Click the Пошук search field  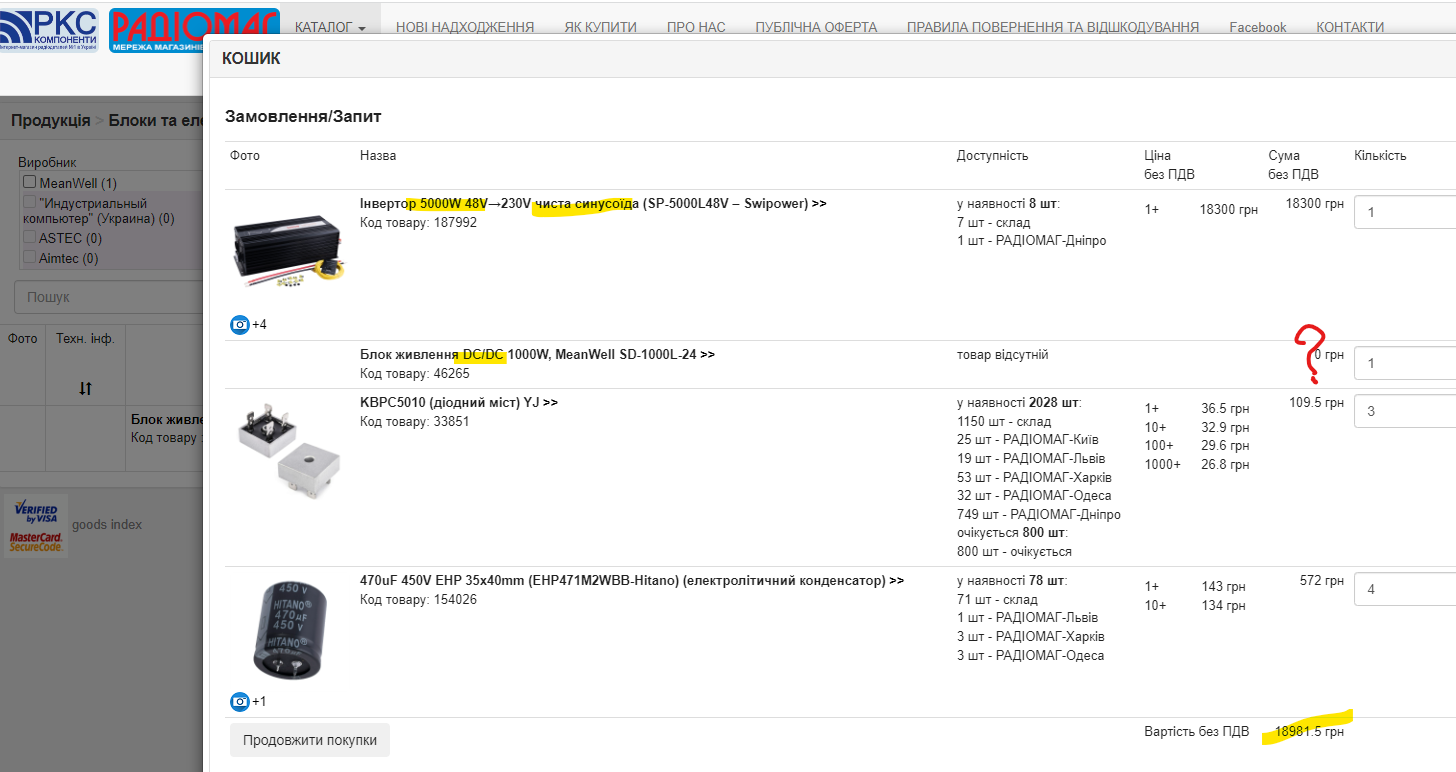(110, 297)
